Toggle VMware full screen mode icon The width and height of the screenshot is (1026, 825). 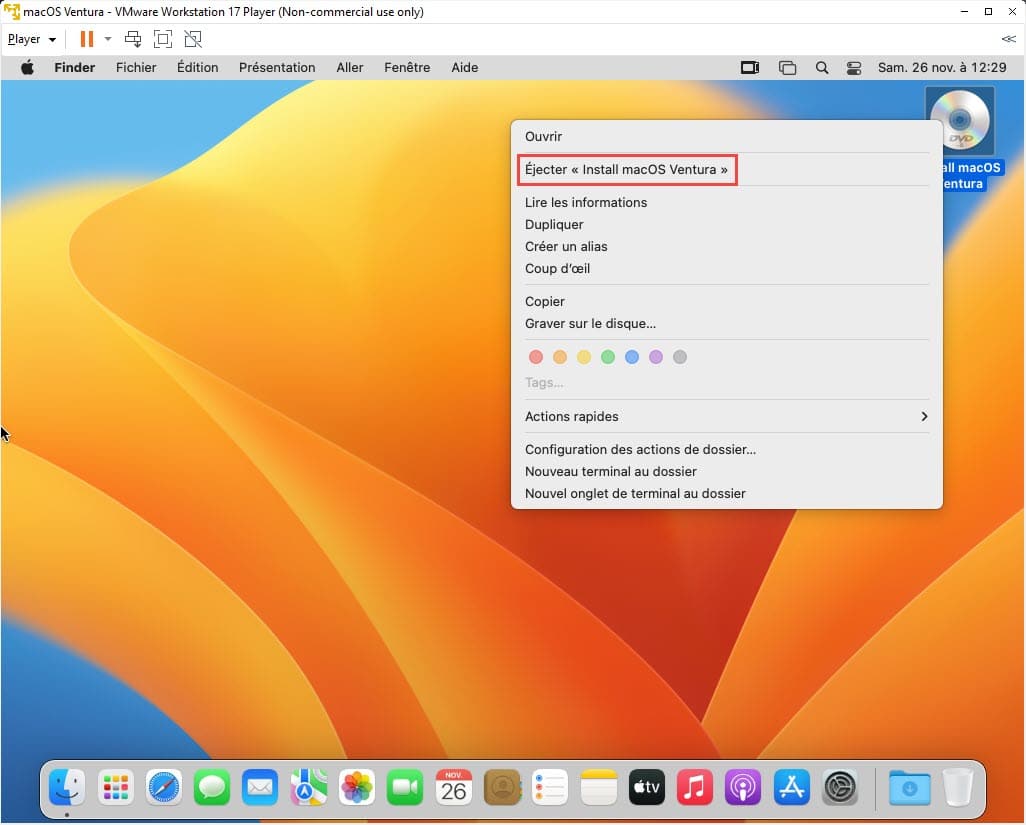click(163, 39)
